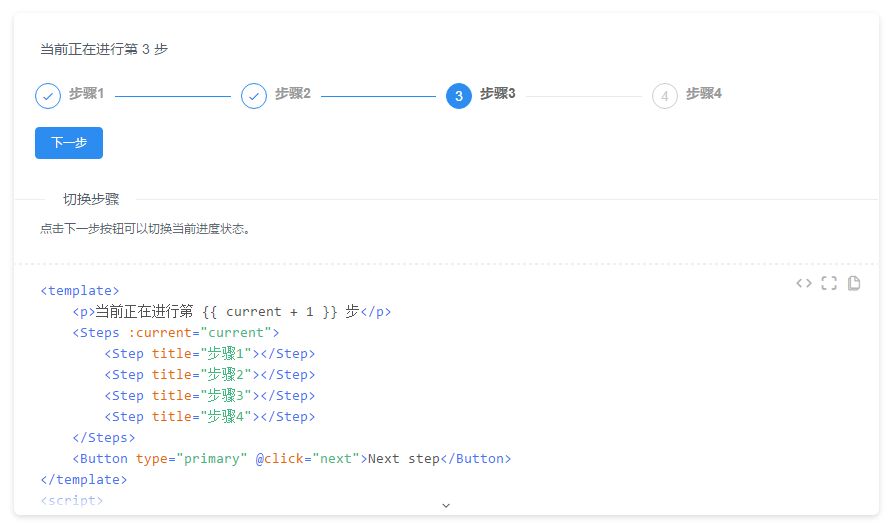This screenshot has width=889, height=524.
Task: Click the text 当前正在进行第 3 步
Action: [104, 49]
